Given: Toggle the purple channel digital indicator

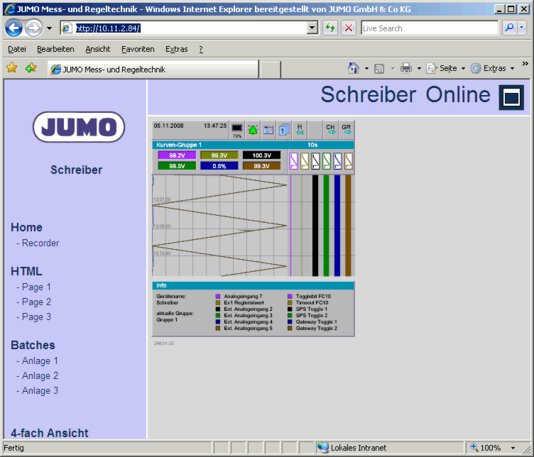Looking at the screenshot, I should click(294, 161).
